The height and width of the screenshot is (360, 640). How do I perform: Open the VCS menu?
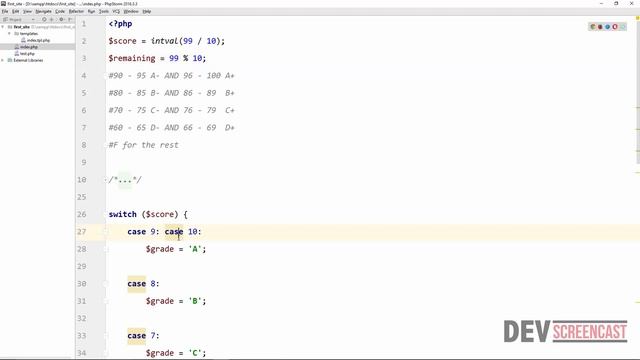click(116, 11)
